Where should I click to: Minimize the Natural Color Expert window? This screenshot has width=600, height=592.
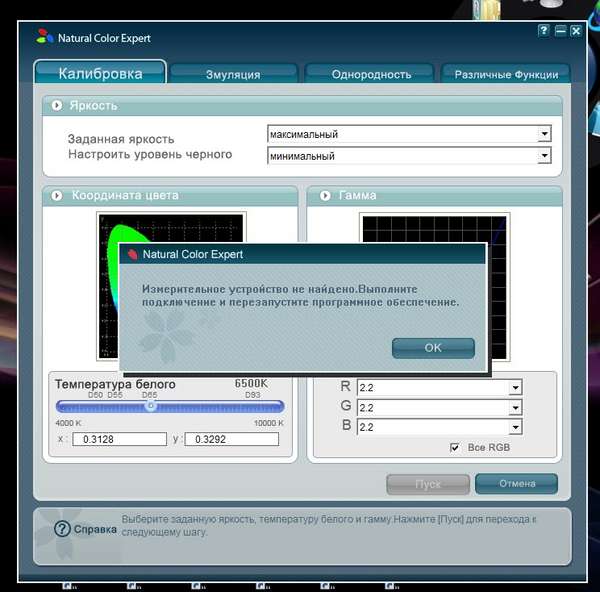560,31
